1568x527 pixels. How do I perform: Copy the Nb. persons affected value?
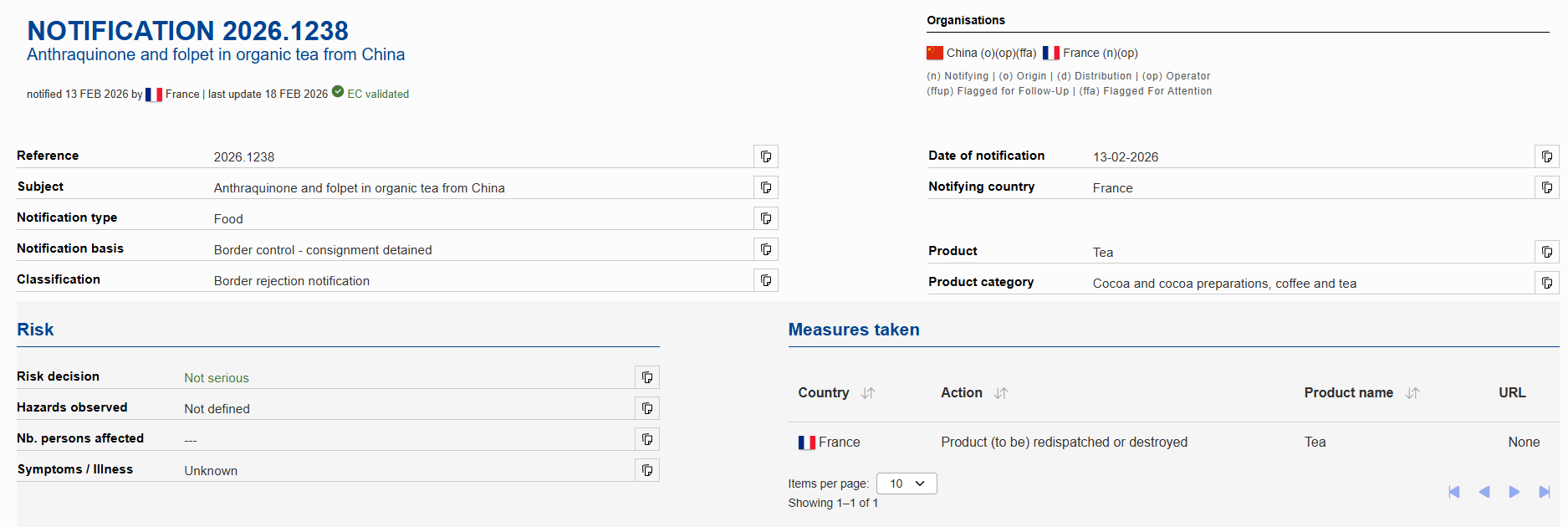click(x=647, y=439)
